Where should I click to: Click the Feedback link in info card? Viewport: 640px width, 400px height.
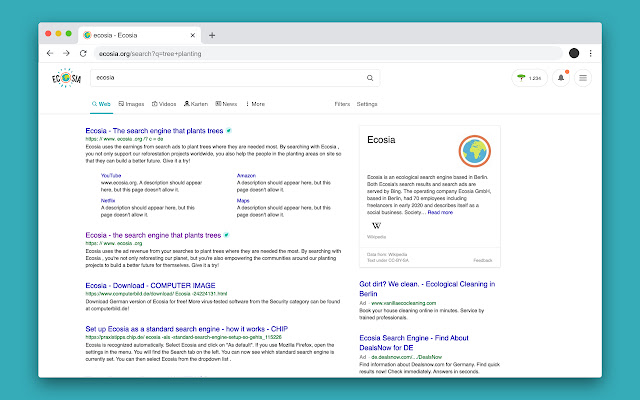(x=483, y=259)
